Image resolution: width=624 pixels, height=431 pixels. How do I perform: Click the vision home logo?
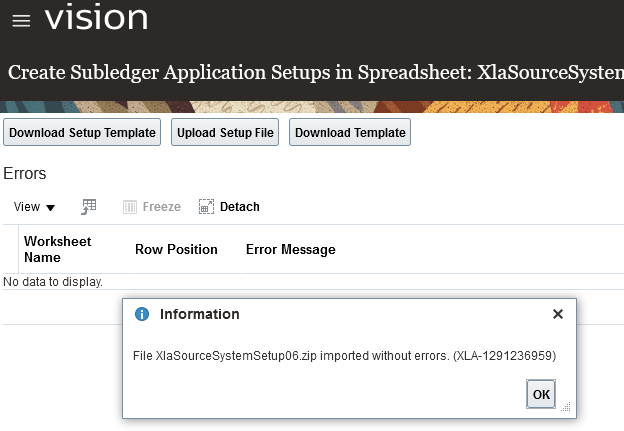click(x=97, y=18)
